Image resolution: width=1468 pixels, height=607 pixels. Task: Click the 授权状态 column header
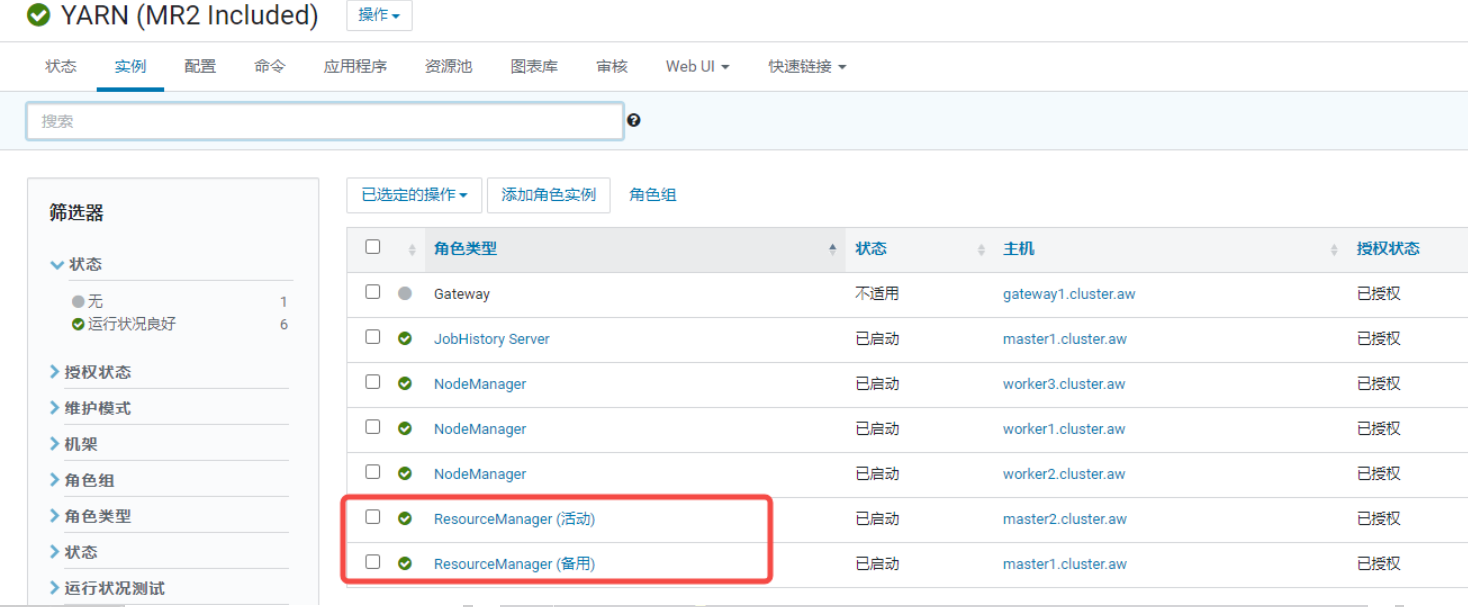(1388, 249)
